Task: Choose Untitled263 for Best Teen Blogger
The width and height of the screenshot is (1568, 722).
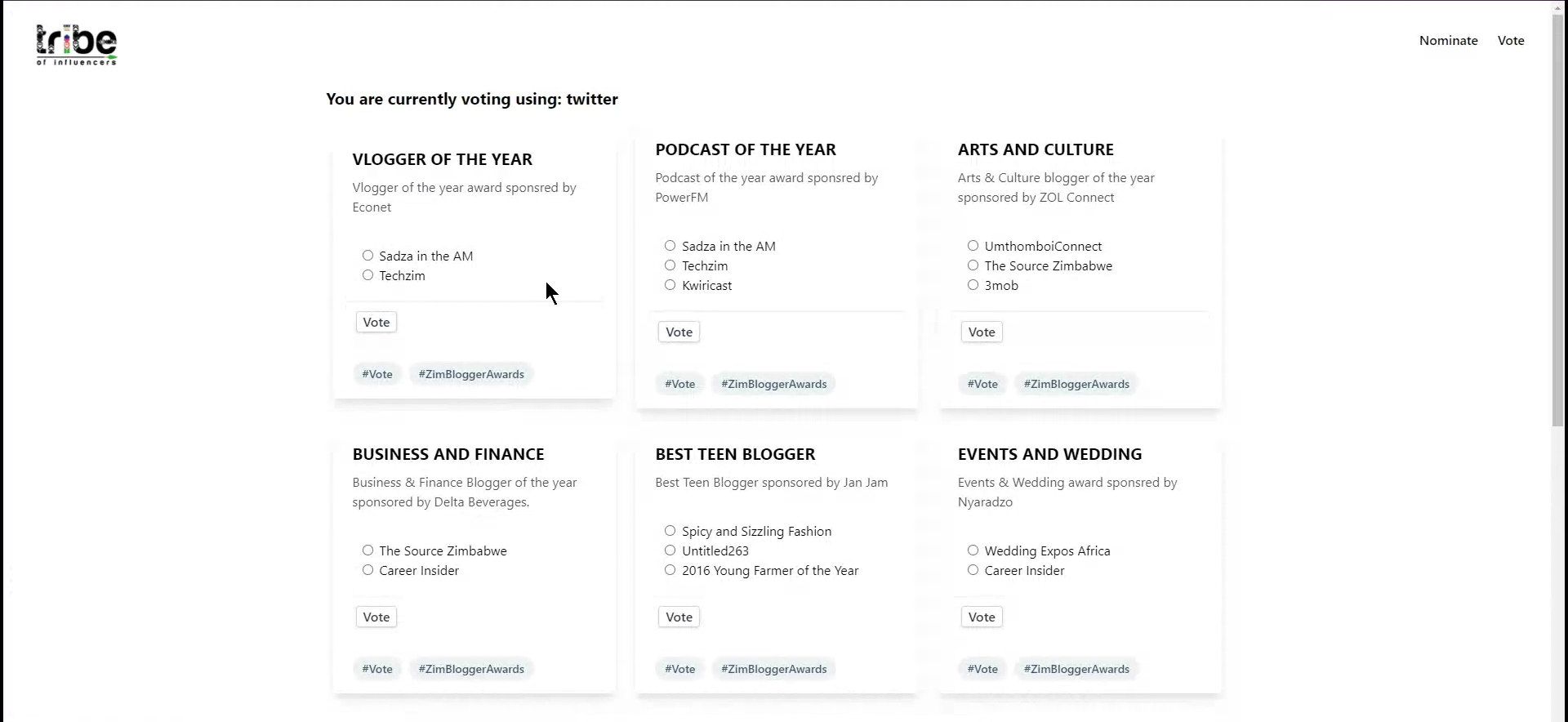Action: [x=670, y=550]
